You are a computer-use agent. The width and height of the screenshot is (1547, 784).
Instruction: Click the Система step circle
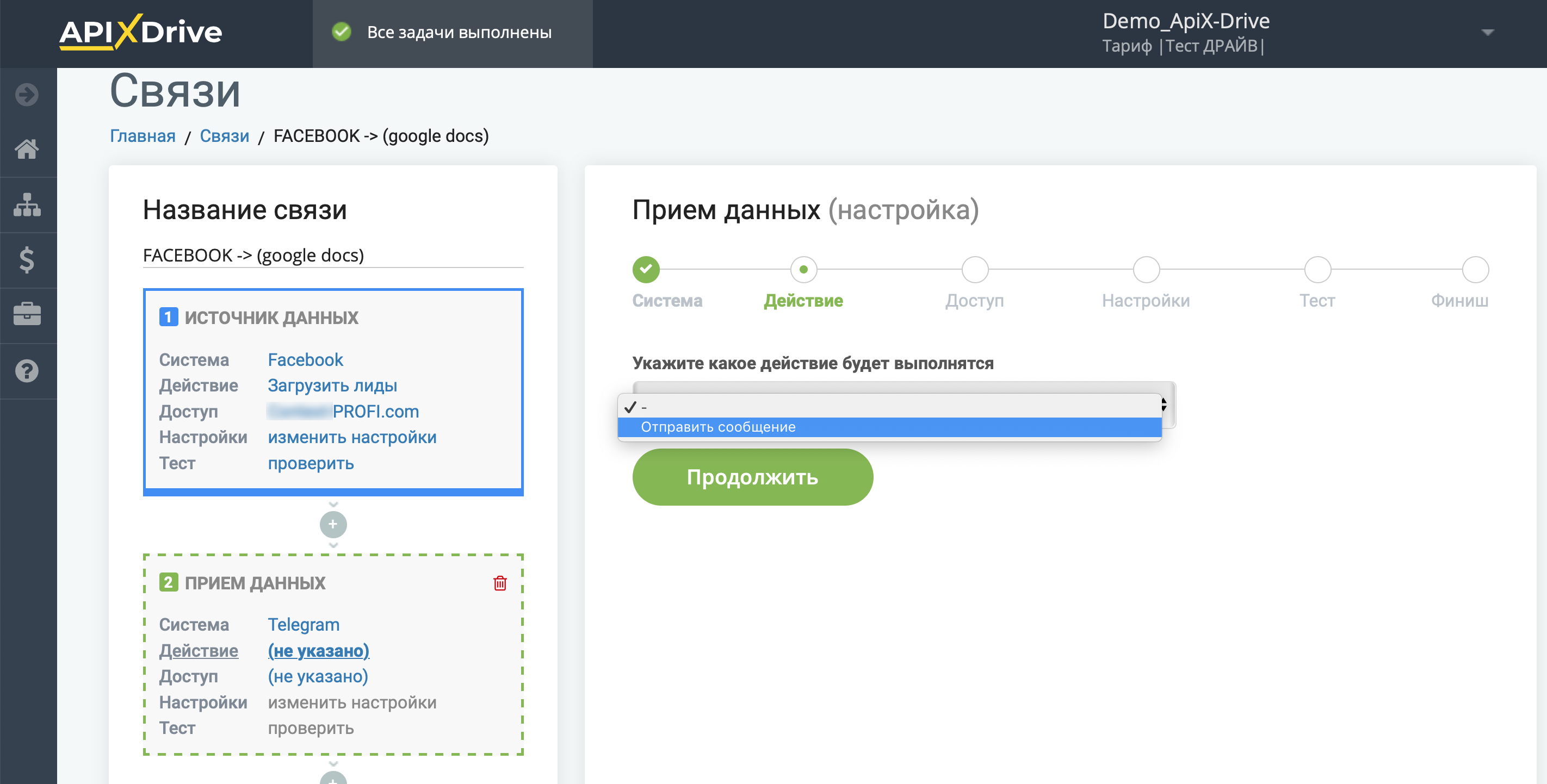(x=646, y=270)
